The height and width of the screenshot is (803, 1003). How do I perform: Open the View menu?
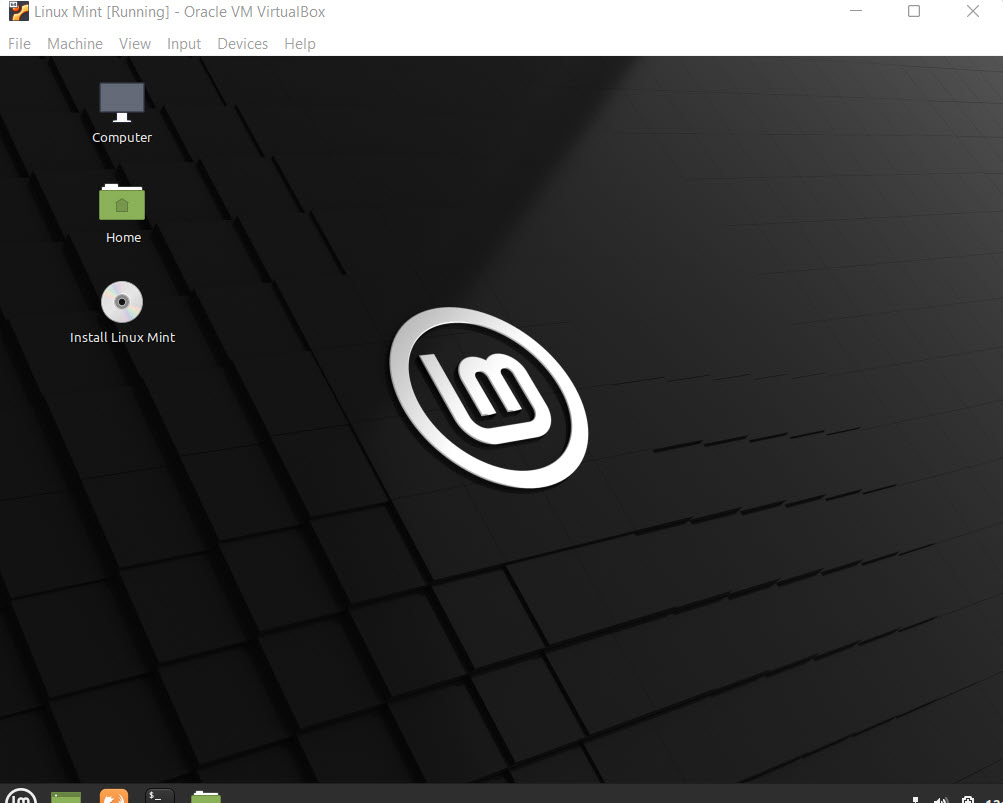click(x=135, y=44)
